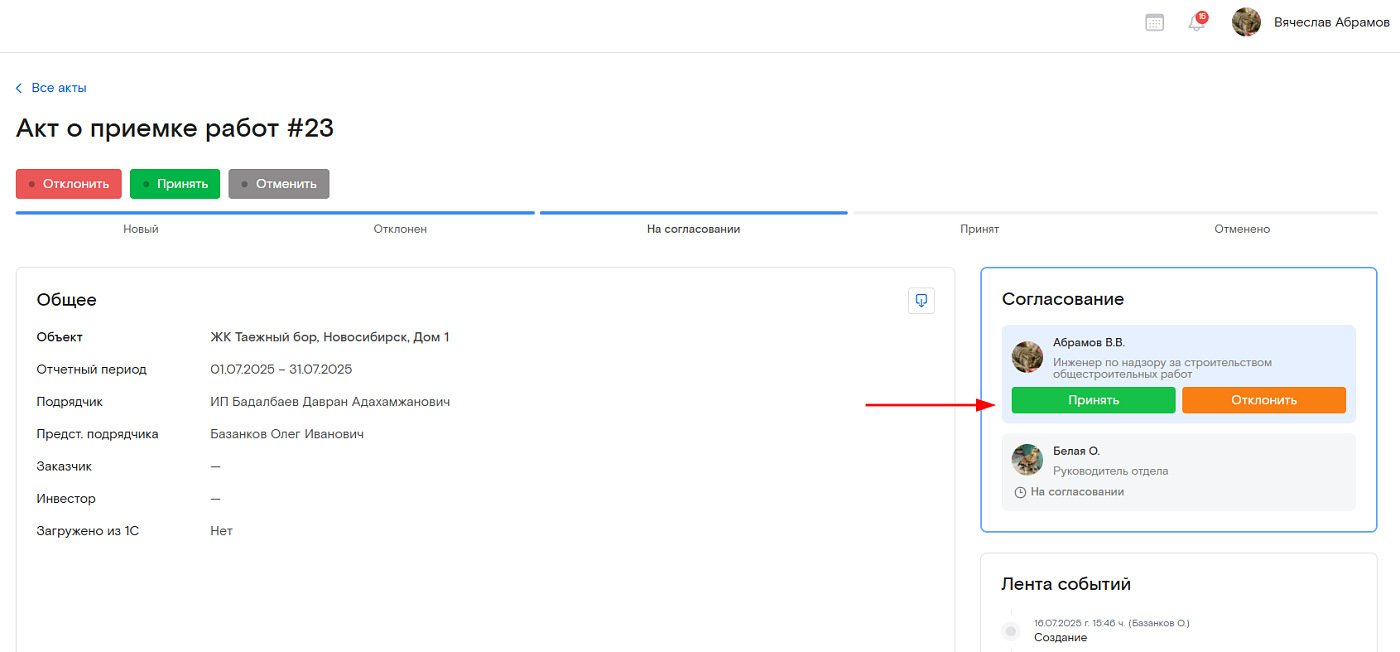Click orange Отклонить in Согласование panel
Screen dimensions: 1400x652
pos(1263,400)
